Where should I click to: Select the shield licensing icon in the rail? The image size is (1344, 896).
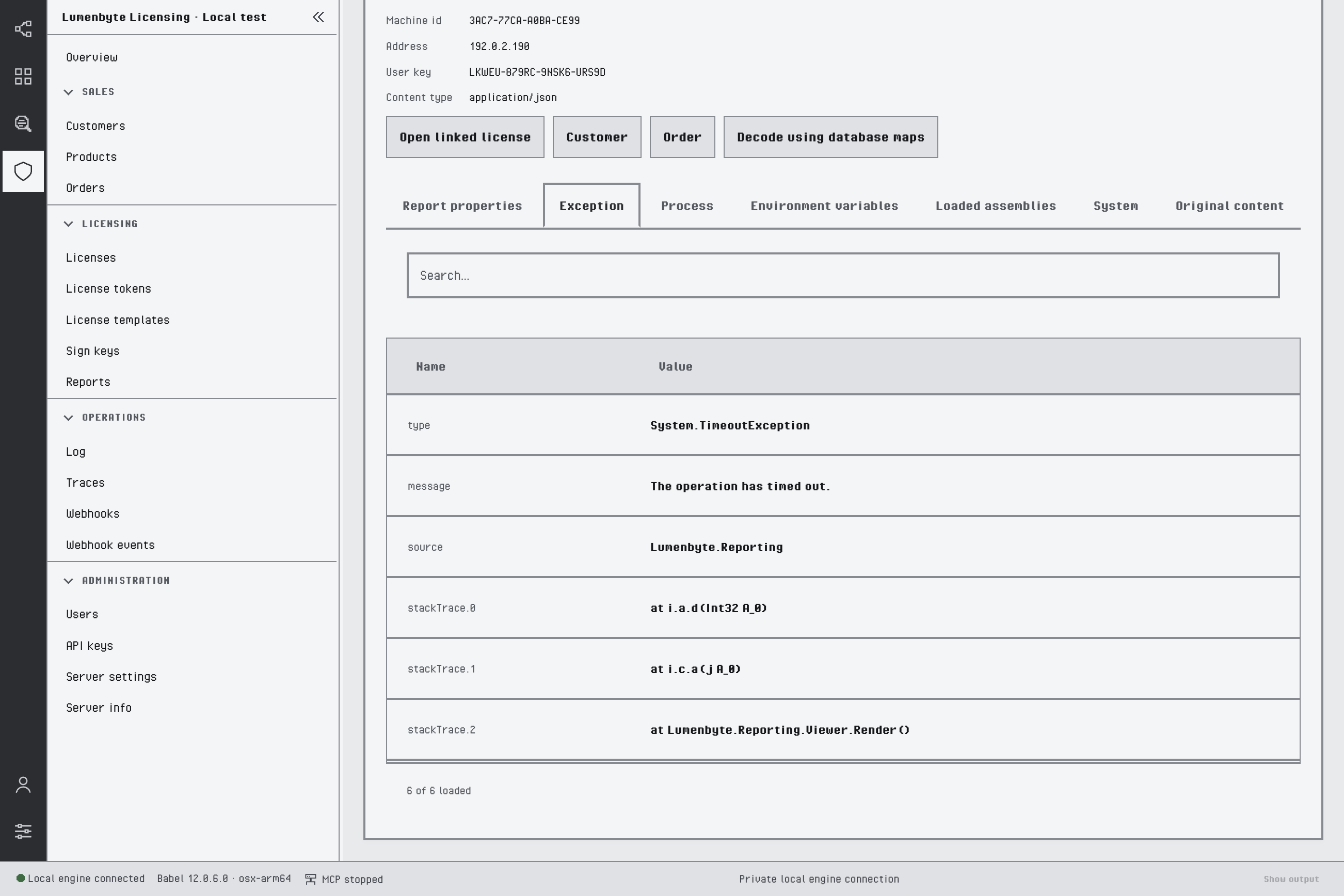click(23, 171)
